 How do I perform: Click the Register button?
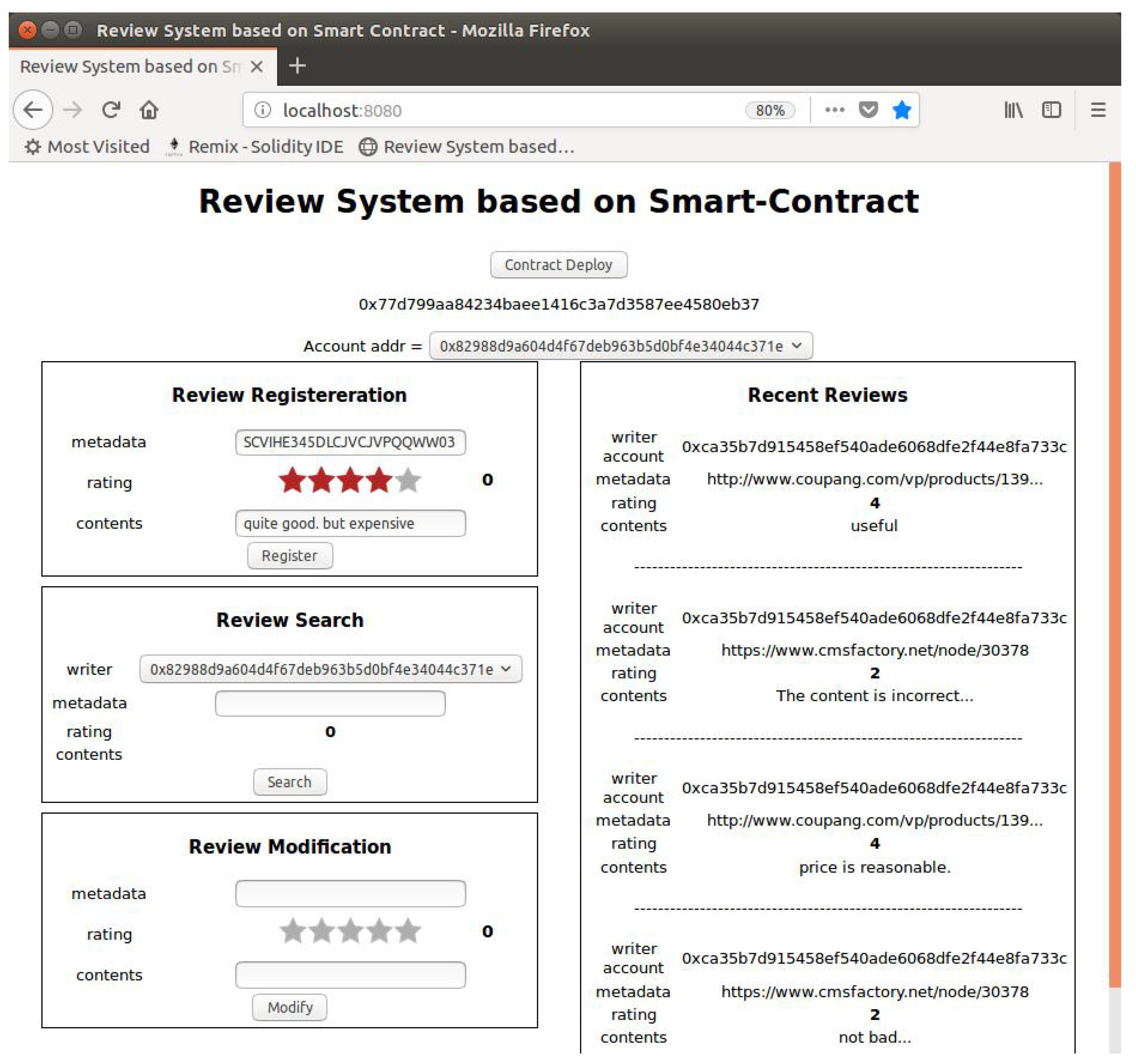290,556
